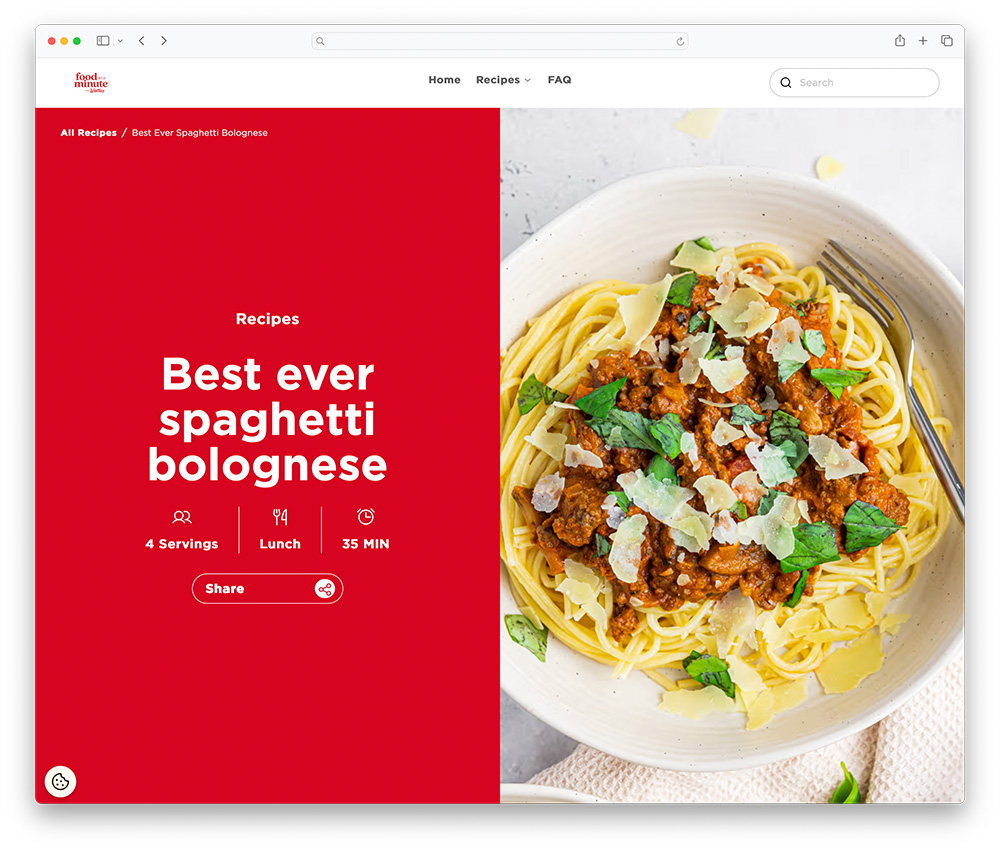Open the browser share sheet icon

coord(900,41)
